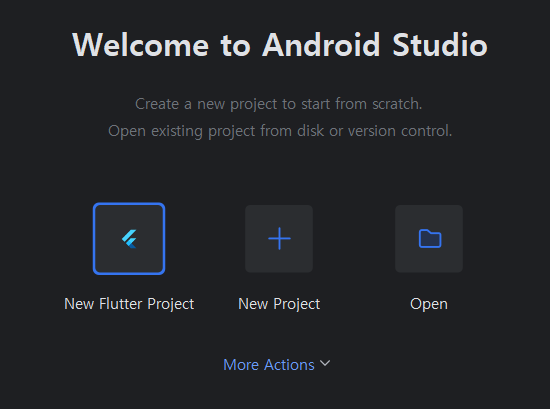550x409 pixels.
Task: Browse for a project with the folder icon
Action: pyautogui.click(x=430, y=239)
